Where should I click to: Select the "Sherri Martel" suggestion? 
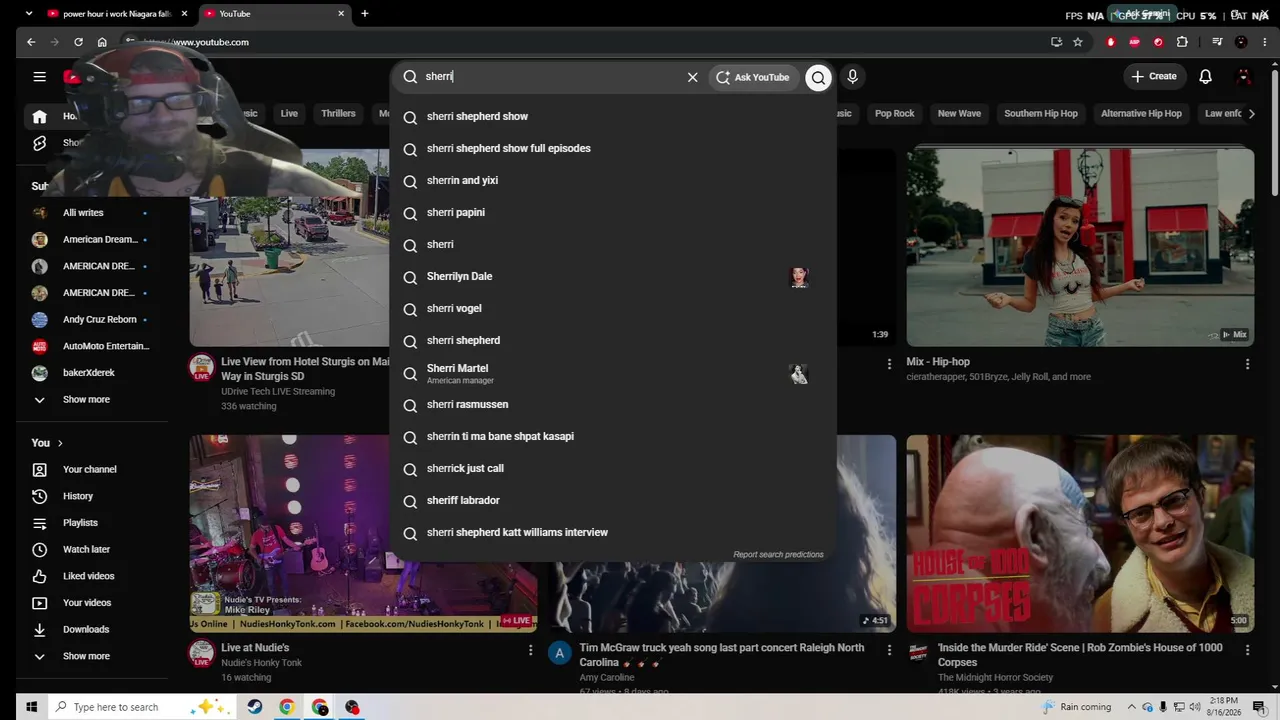(x=613, y=373)
